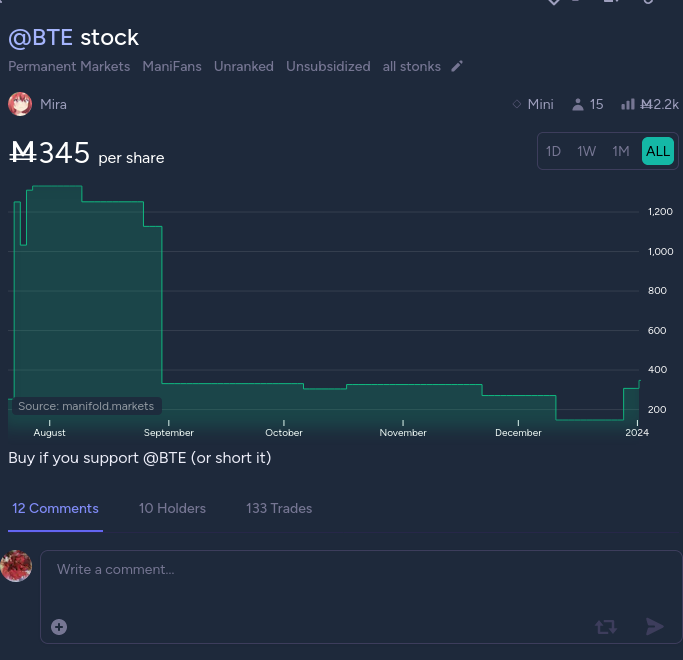Click the Mira creator name link

click(53, 105)
